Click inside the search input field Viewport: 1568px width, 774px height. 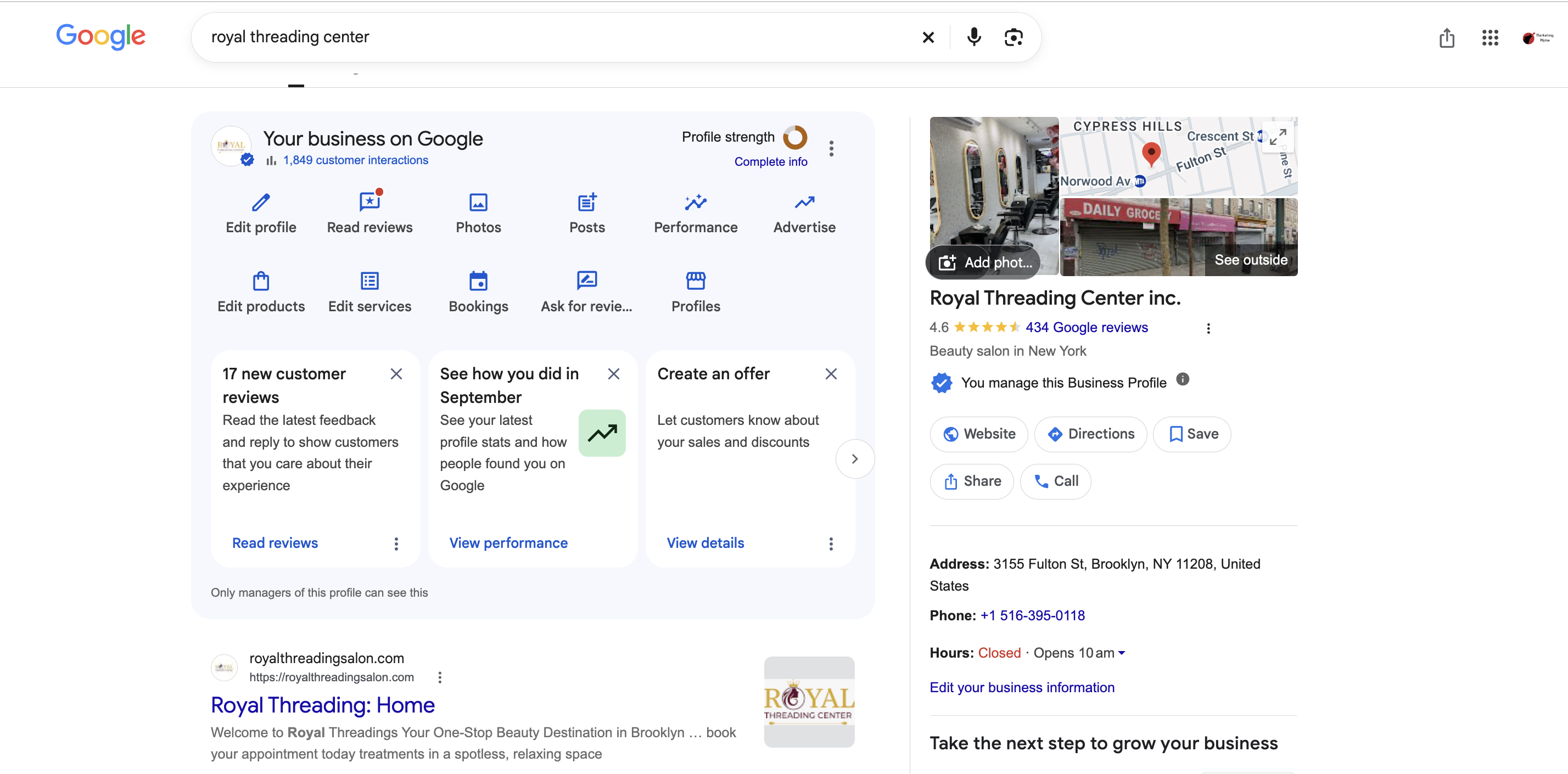click(x=557, y=37)
